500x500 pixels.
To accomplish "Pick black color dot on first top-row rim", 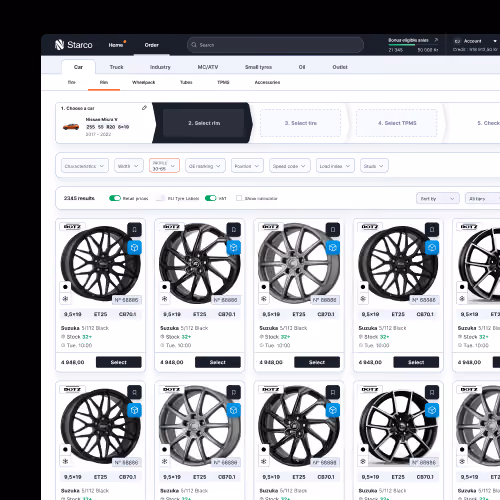I will coord(65,287).
